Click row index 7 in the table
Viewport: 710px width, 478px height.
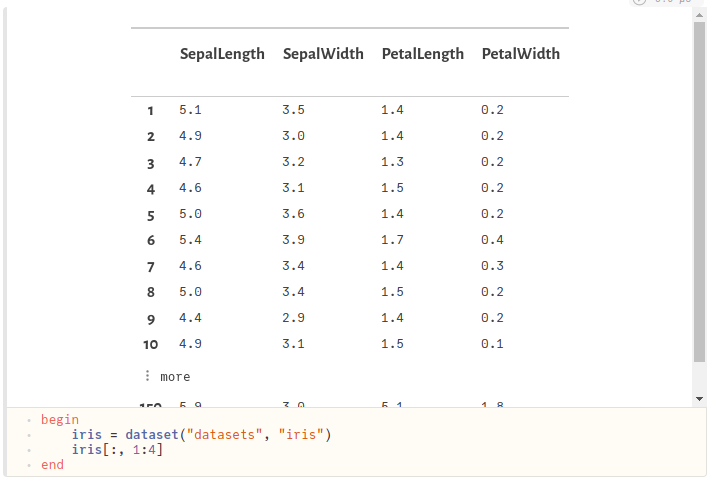click(x=151, y=267)
